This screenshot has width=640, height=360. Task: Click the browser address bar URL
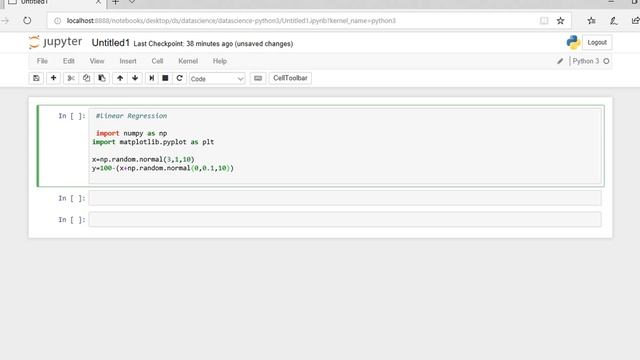(231, 21)
